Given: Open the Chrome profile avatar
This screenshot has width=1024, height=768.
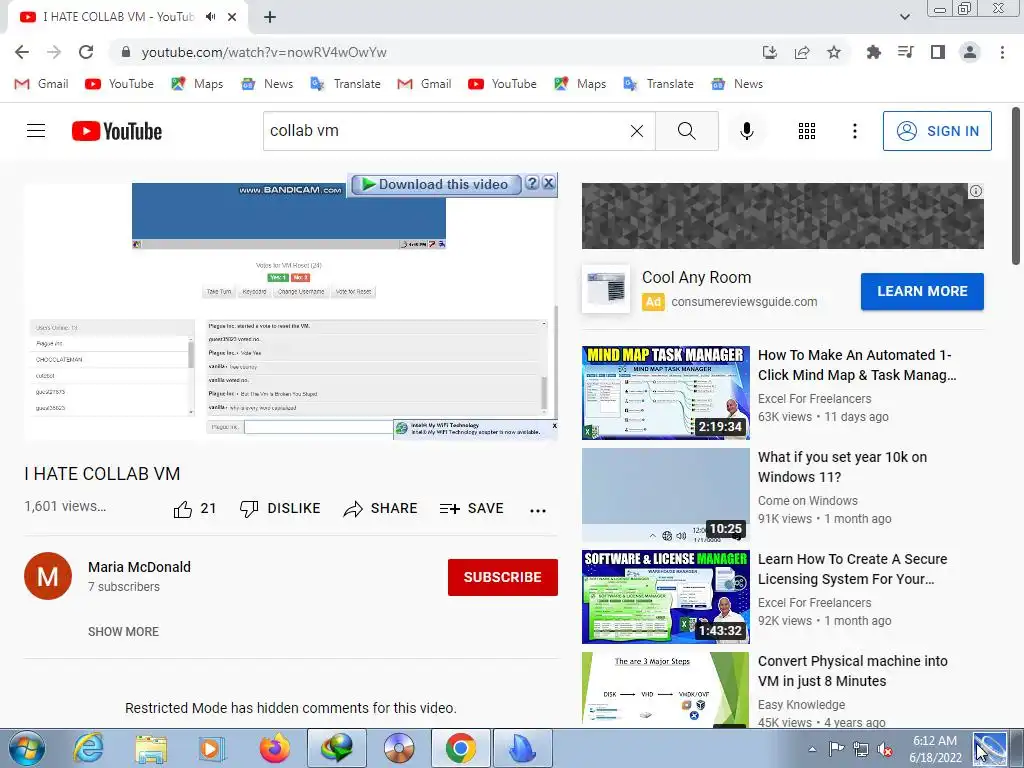Looking at the screenshot, I should [970, 52].
